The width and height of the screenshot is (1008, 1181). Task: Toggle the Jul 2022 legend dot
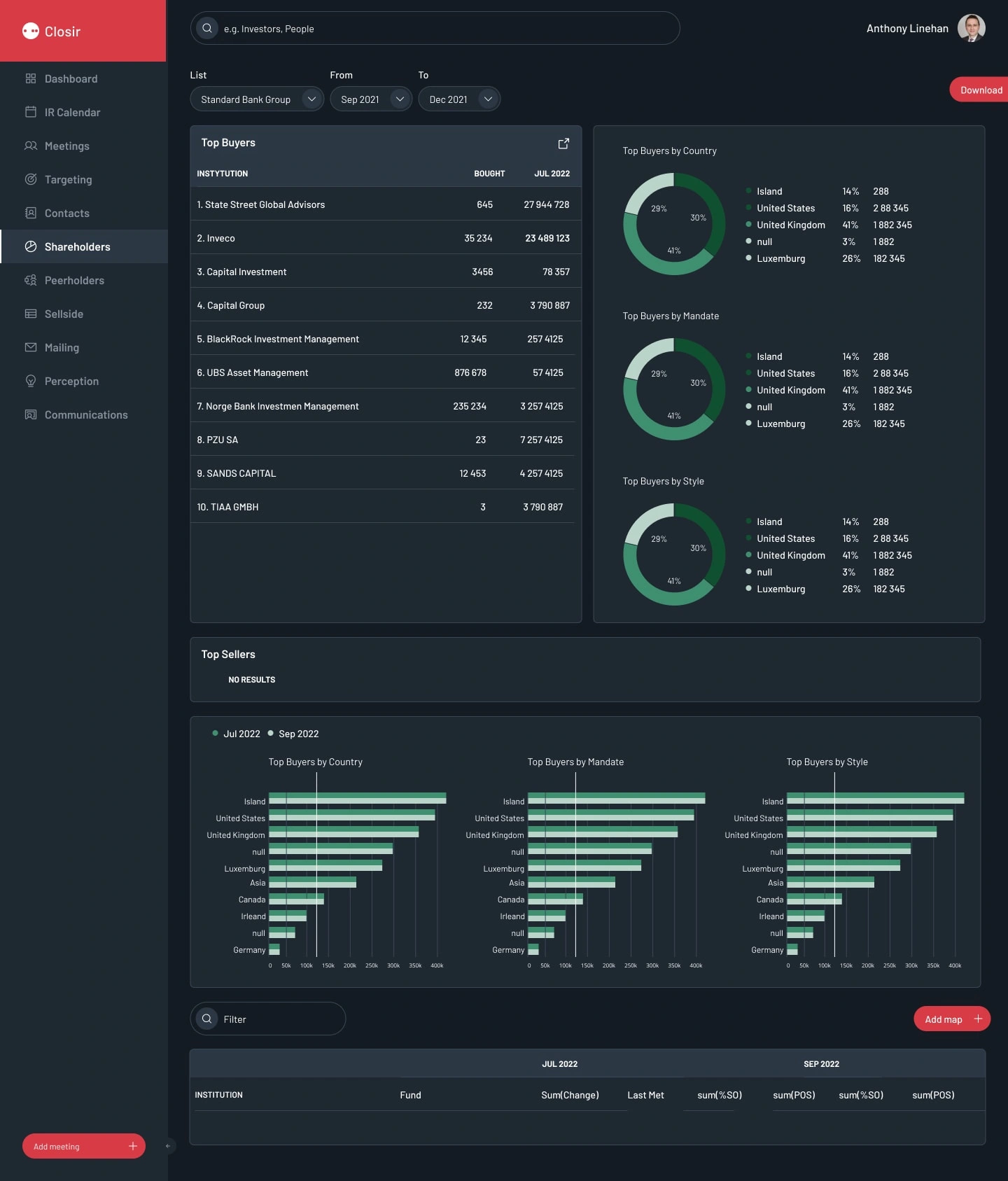point(215,733)
